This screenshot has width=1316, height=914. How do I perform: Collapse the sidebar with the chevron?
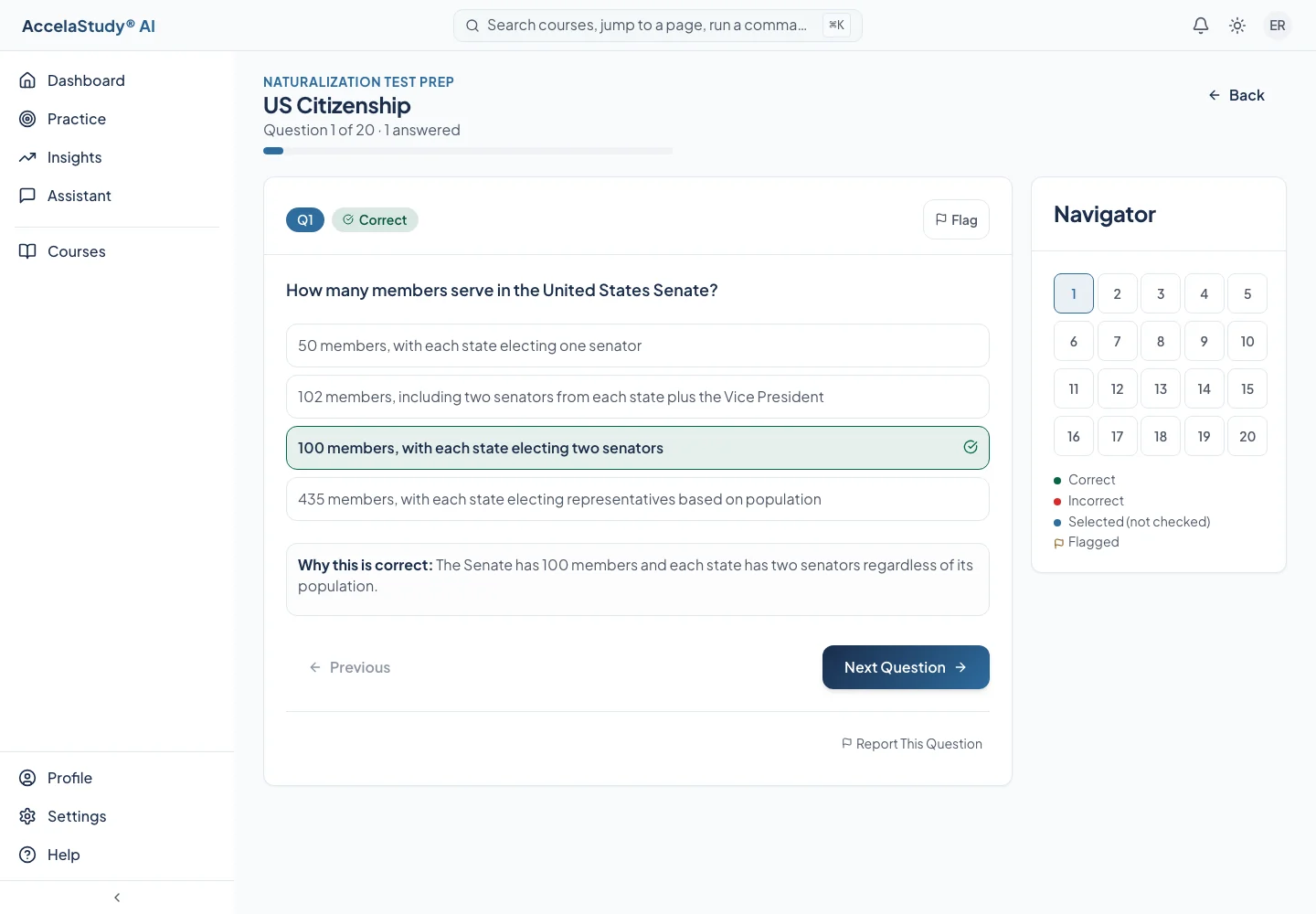(117, 898)
